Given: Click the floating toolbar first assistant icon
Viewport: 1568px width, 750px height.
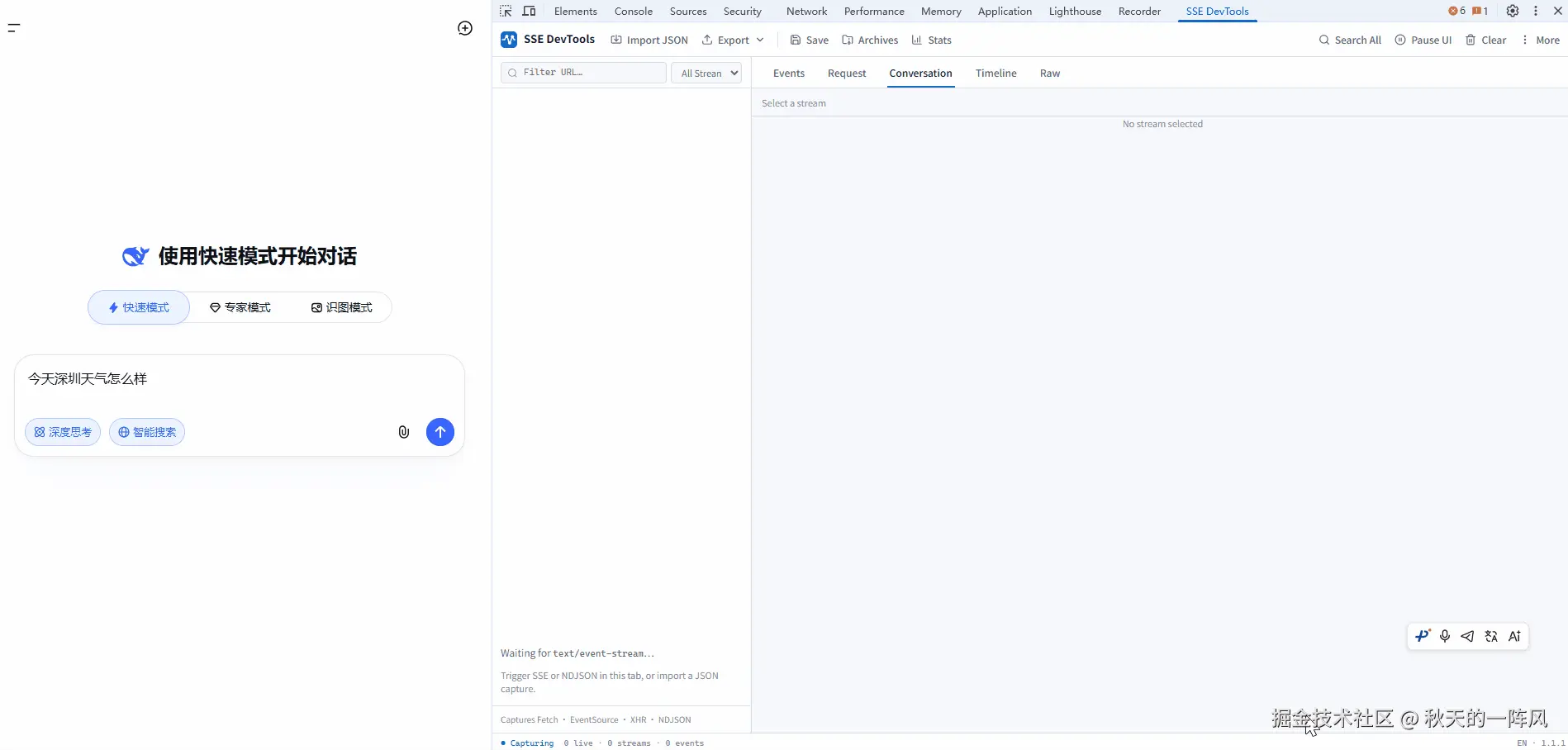Looking at the screenshot, I should (x=1422, y=636).
